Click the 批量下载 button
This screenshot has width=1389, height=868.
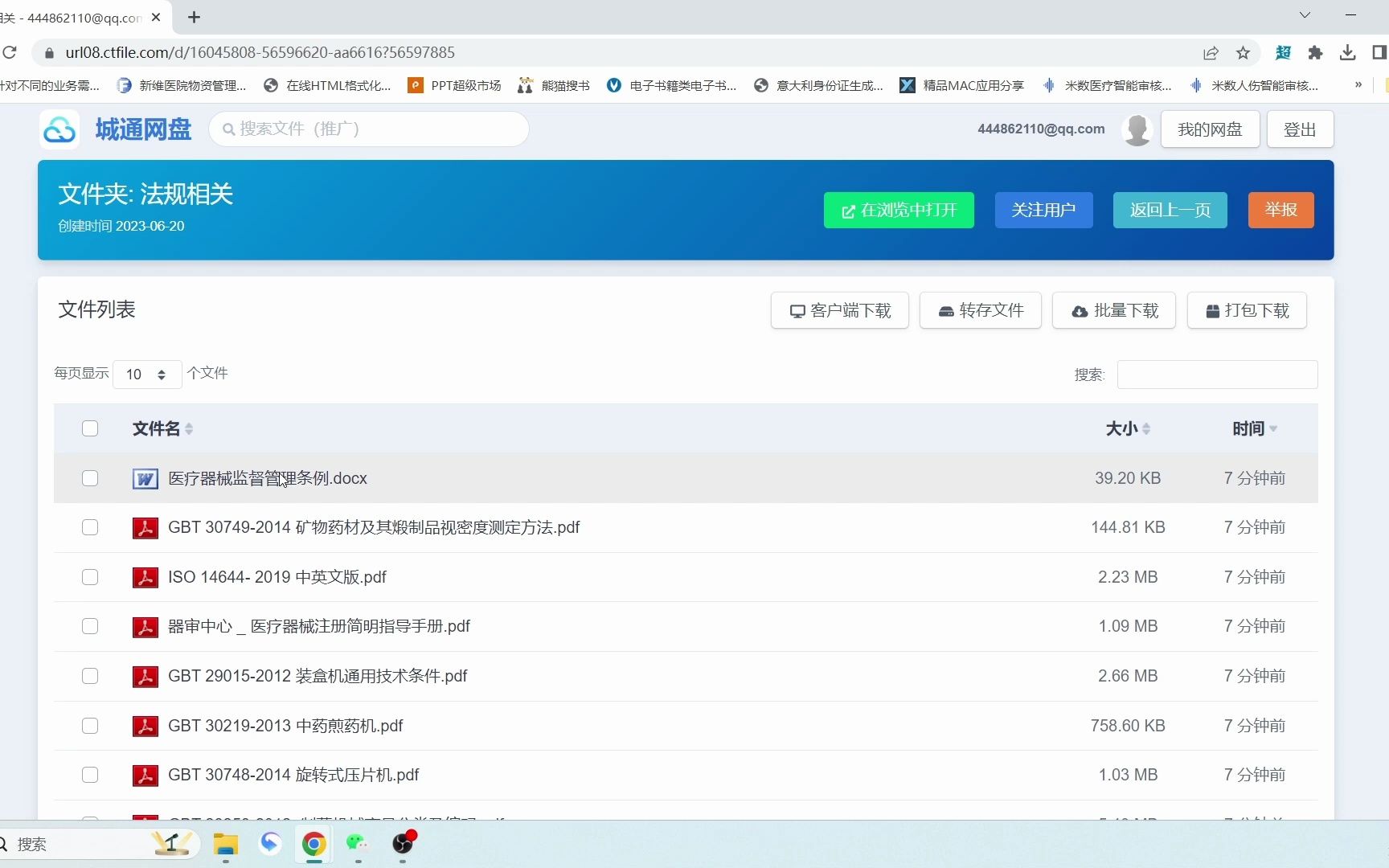click(x=1114, y=310)
